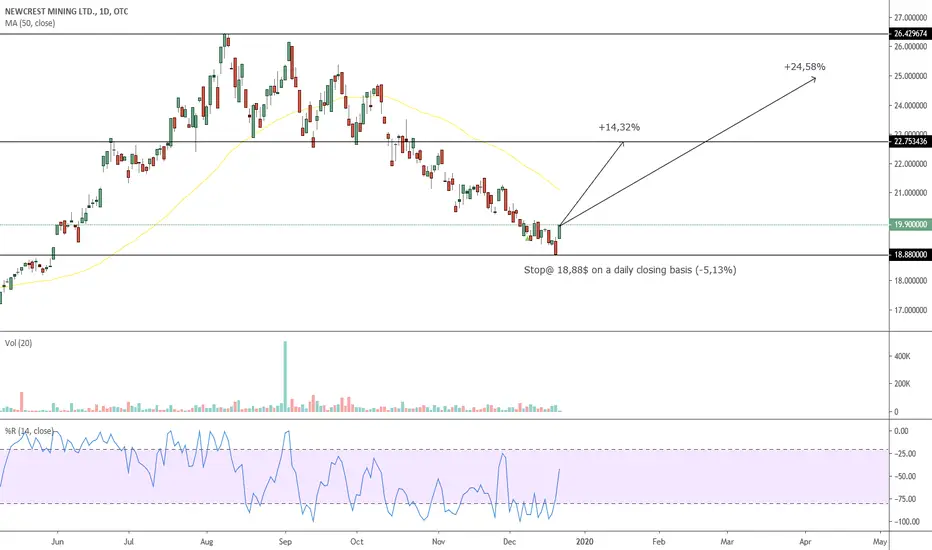Click the Stop@ 18,88$ annotation text
The width and height of the screenshot is (932, 550).
click(x=630, y=270)
